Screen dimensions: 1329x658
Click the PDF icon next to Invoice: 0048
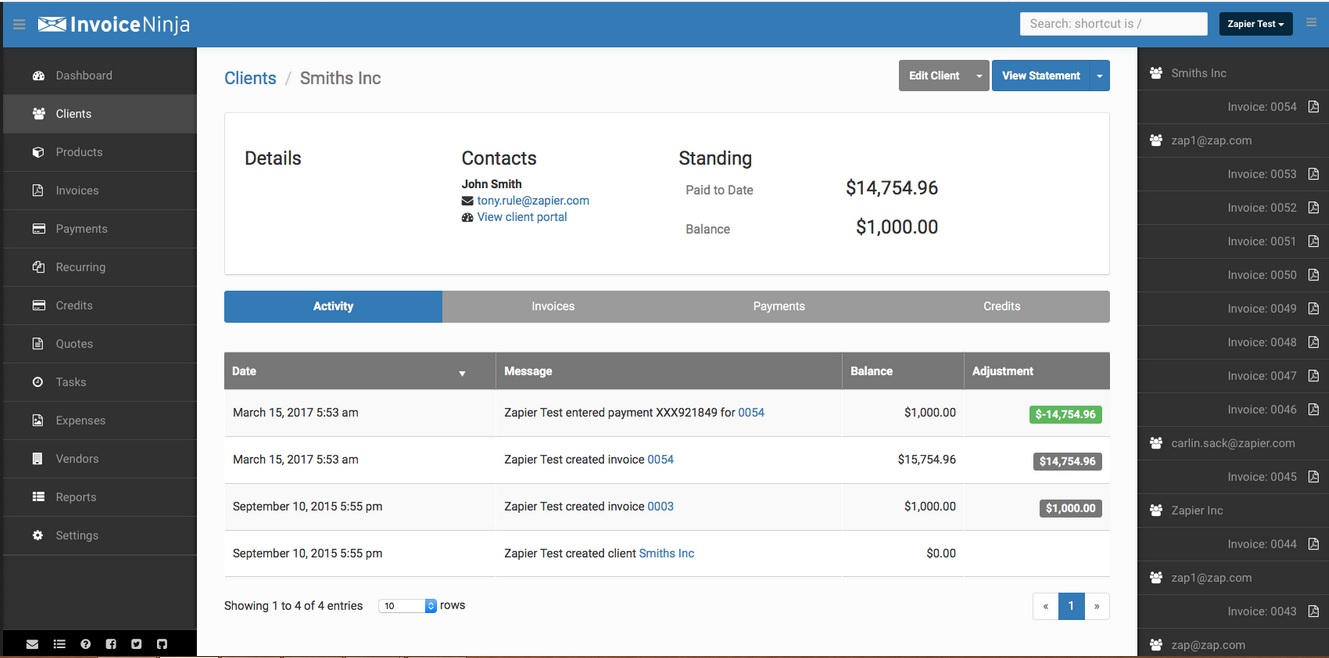click(1314, 342)
